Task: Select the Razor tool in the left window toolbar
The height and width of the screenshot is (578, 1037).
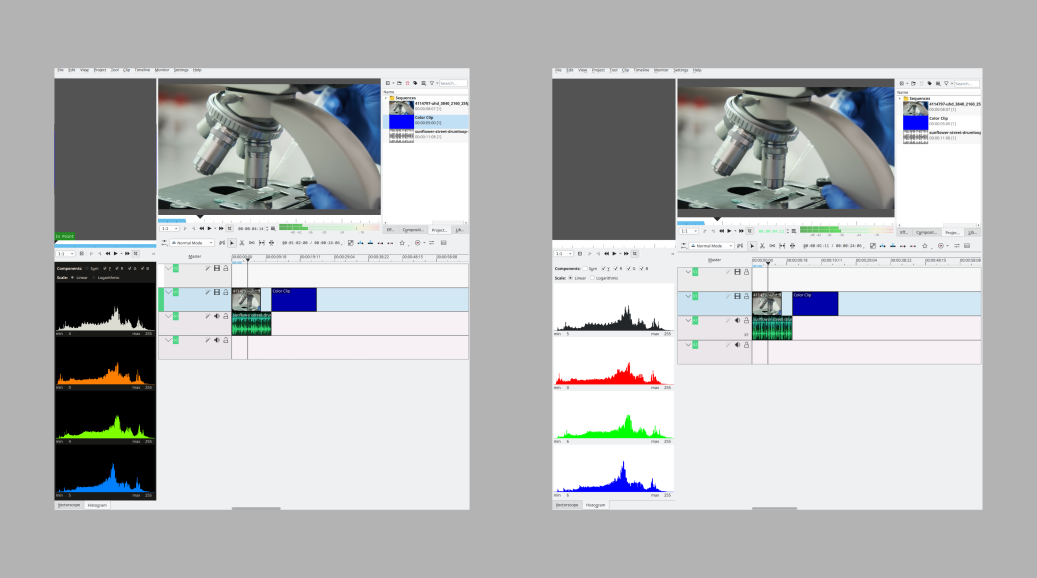Action: tap(241, 243)
